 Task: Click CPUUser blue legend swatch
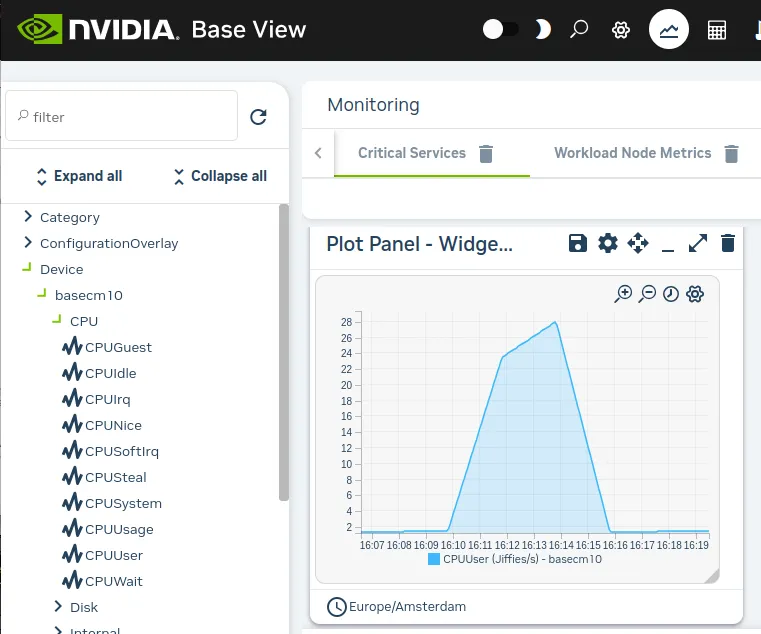[433, 559]
